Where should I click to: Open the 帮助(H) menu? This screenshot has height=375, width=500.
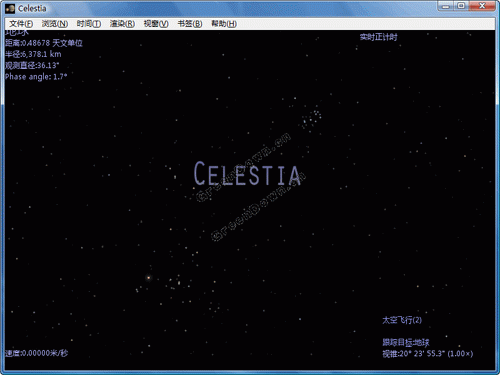[224, 24]
